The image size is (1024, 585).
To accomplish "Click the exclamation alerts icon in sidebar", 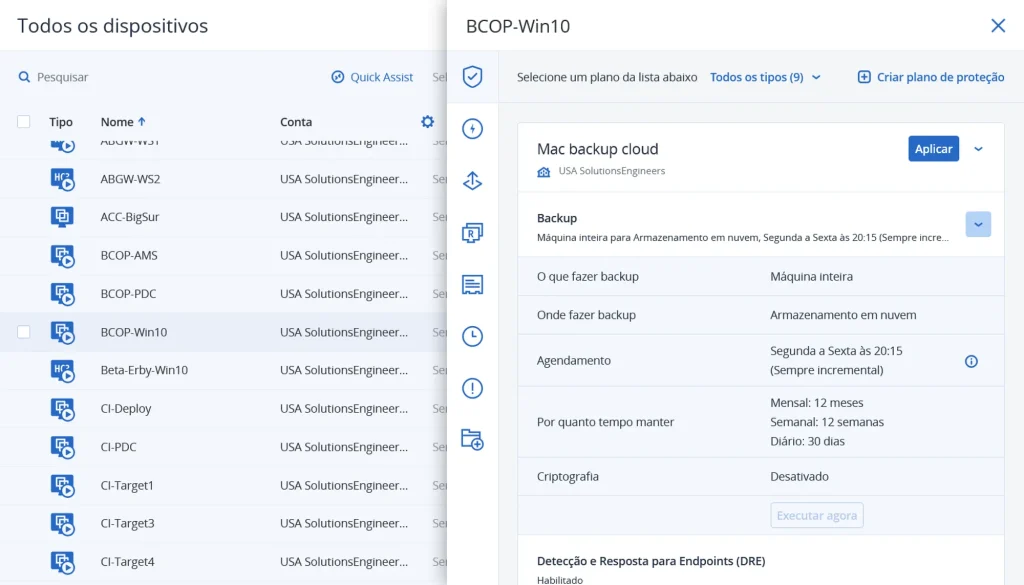I will 472,388.
